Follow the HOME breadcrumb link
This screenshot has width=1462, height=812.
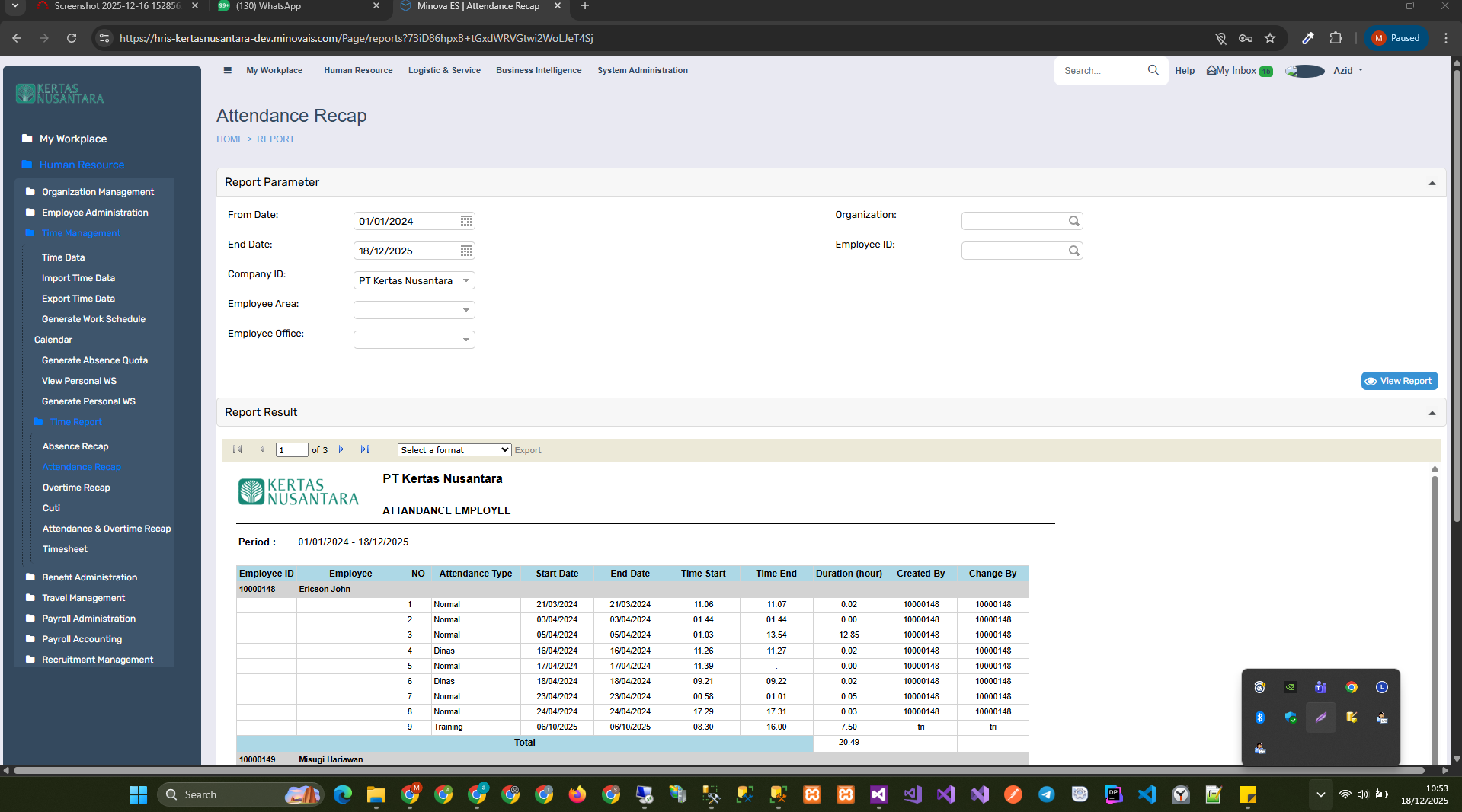[x=229, y=139]
